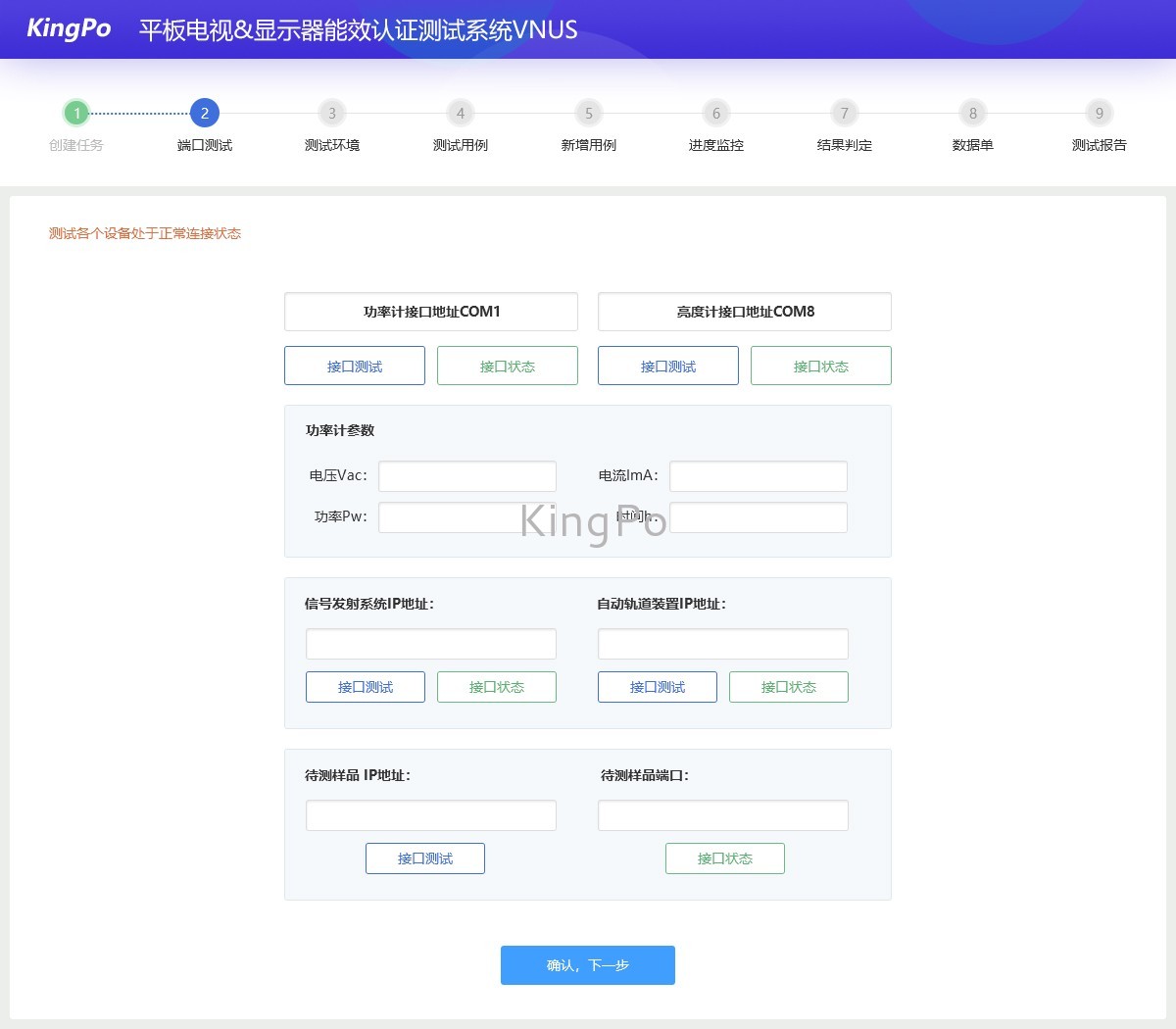This screenshot has width=1176, height=1029.
Task: Focus the 电流ImA input field
Action: (x=759, y=476)
